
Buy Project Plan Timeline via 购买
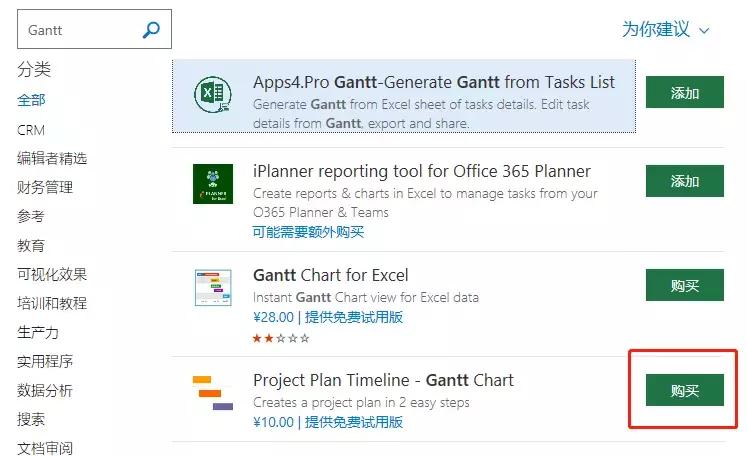pos(684,390)
